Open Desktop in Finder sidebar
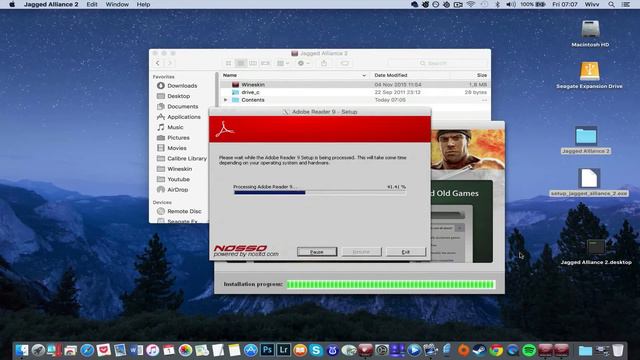Screen dimensions: 640x360 (x=174, y=96)
